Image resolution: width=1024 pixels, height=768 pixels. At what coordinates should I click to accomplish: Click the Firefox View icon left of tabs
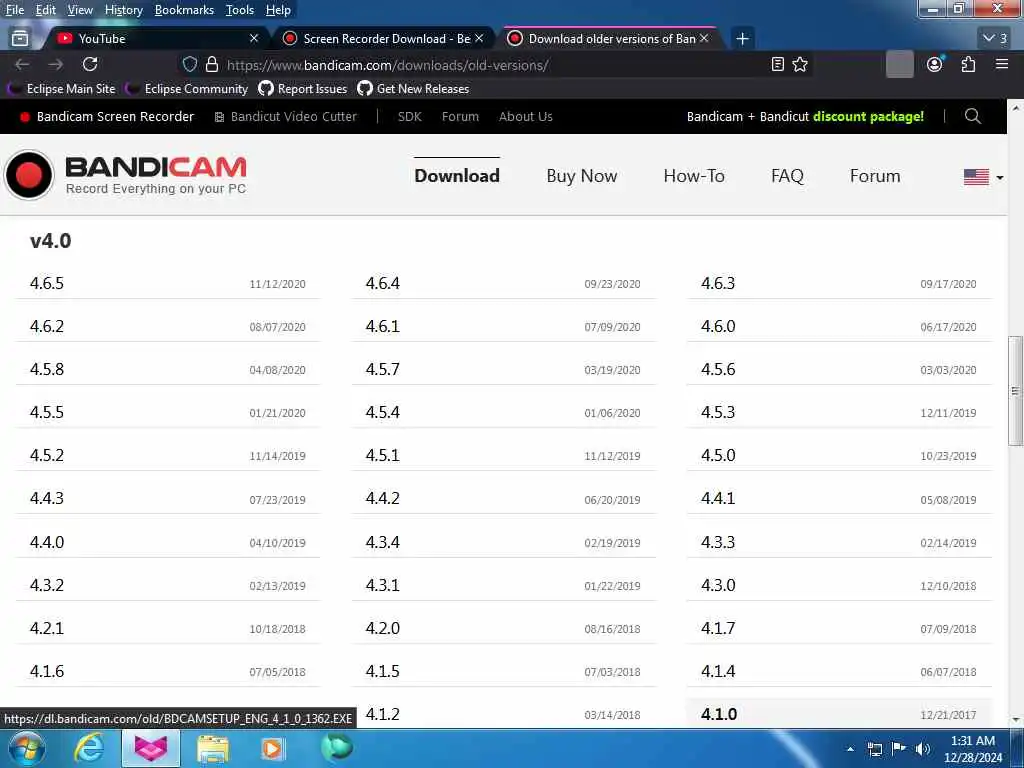pos(20,39)
